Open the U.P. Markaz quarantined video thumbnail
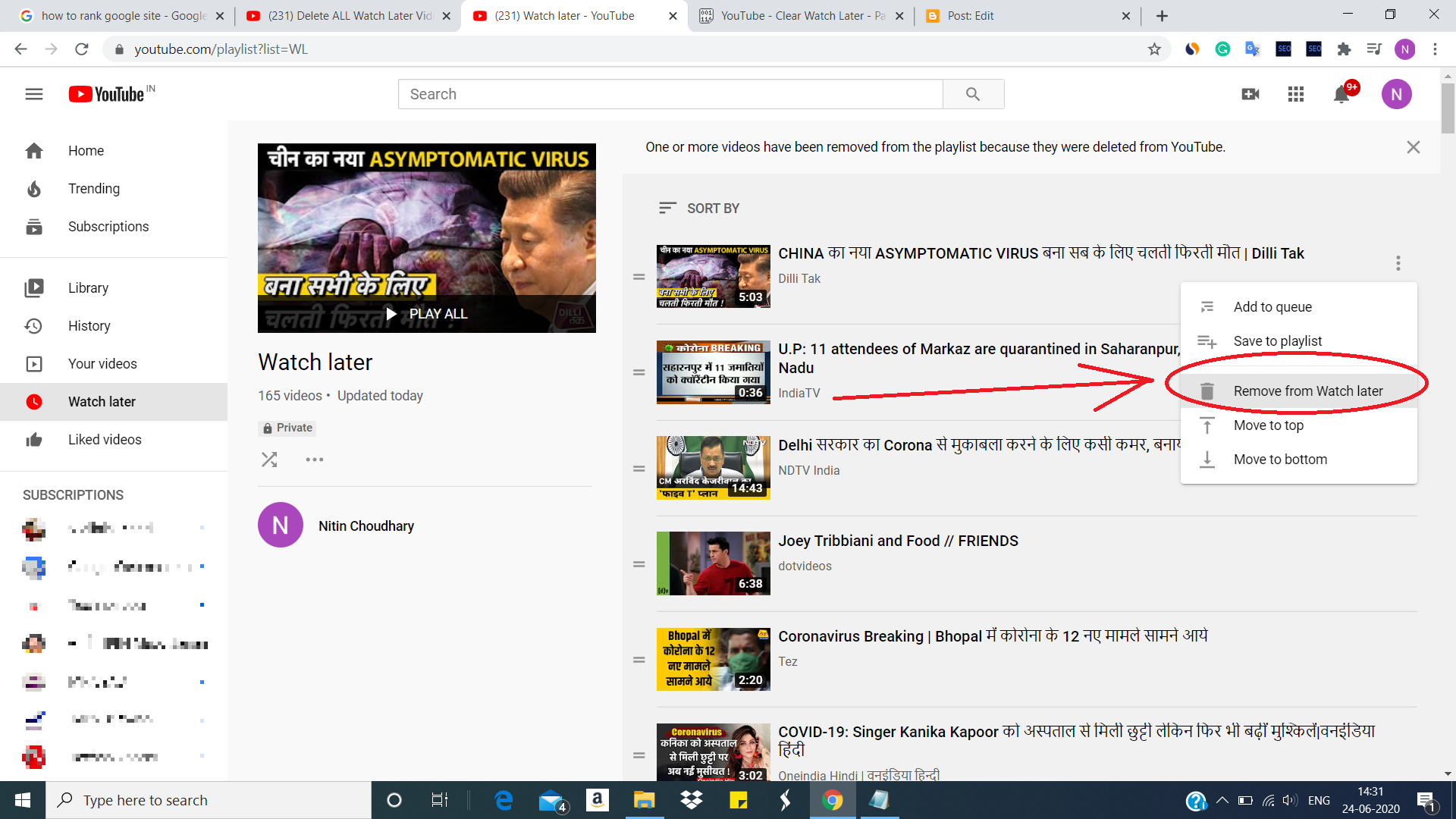 714,372
